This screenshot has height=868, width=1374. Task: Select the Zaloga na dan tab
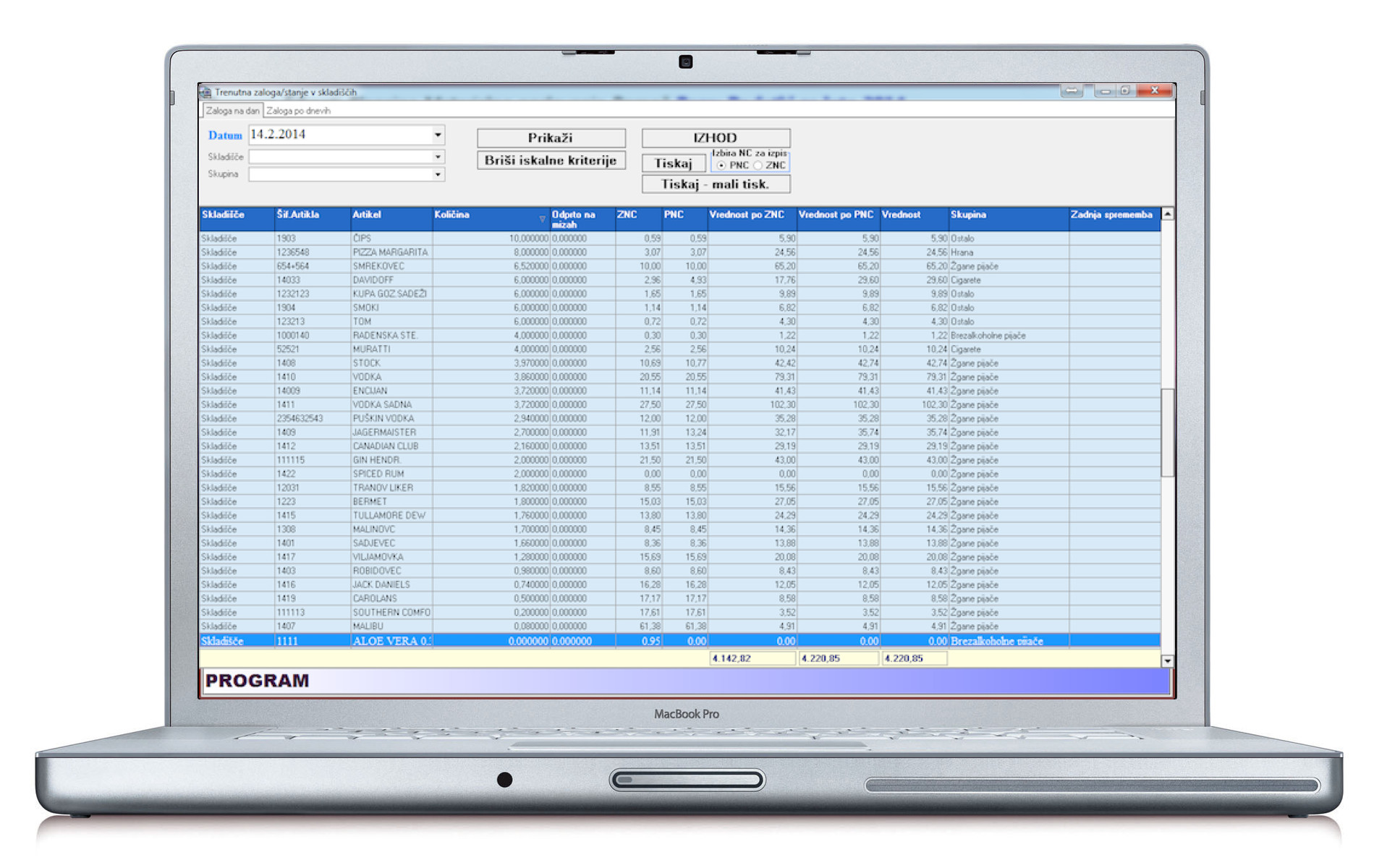232,111
